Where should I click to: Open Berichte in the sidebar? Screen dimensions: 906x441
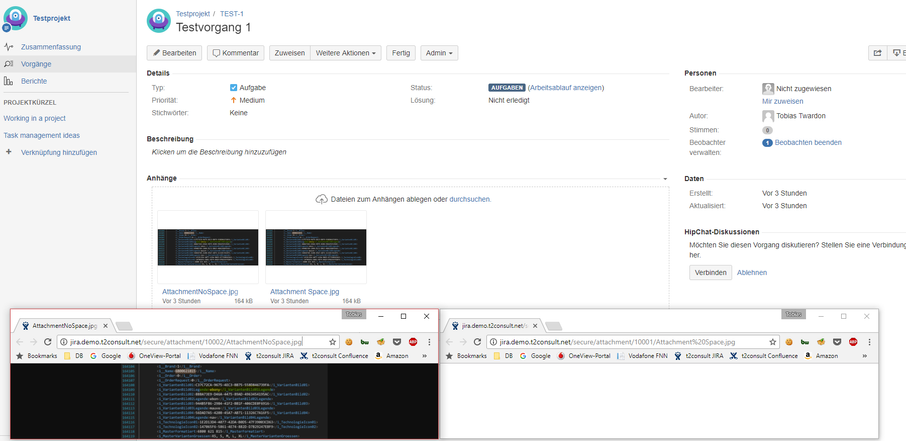pos(34,81)
